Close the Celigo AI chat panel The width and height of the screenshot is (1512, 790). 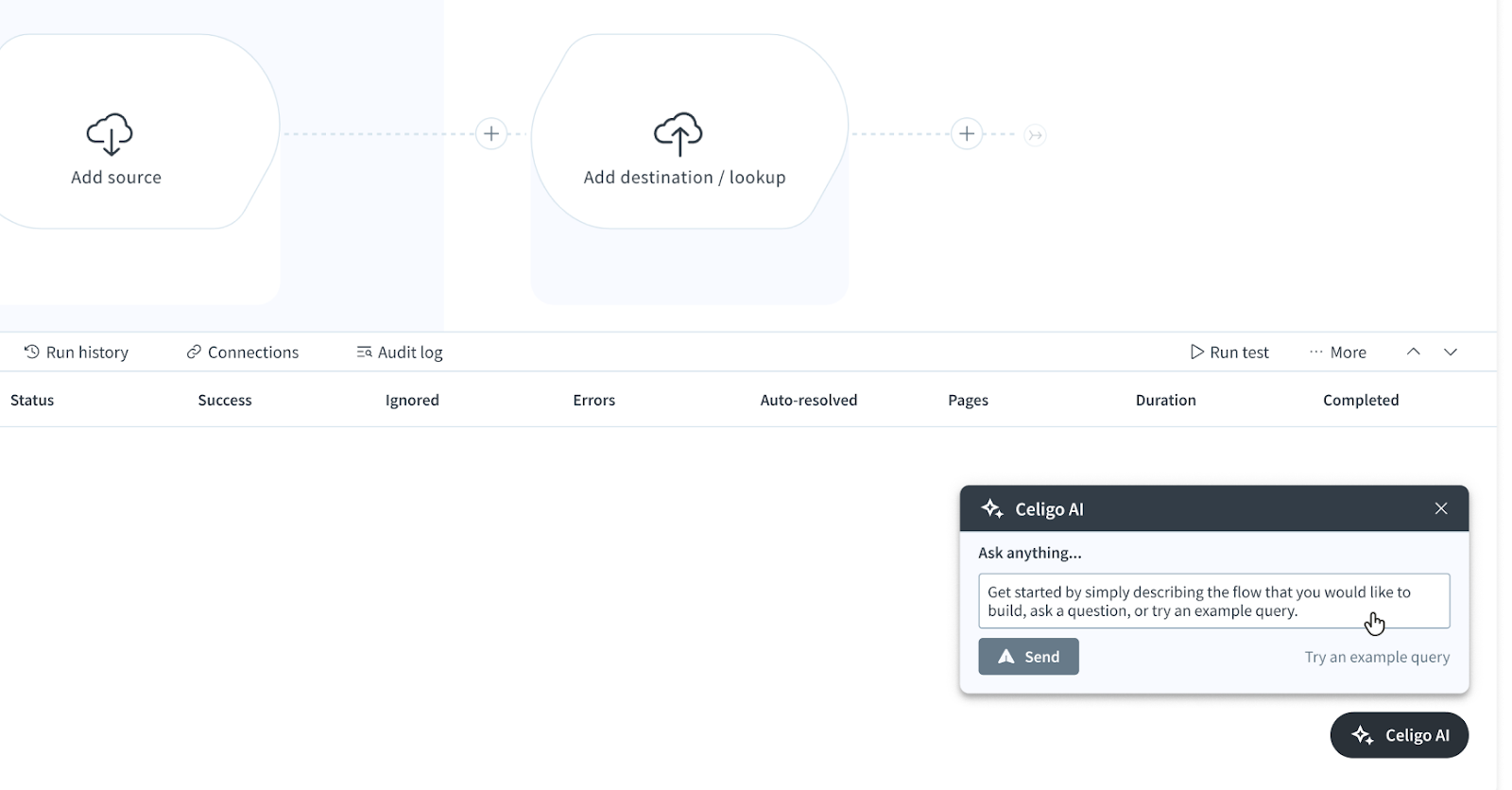tap(1441, 508)
